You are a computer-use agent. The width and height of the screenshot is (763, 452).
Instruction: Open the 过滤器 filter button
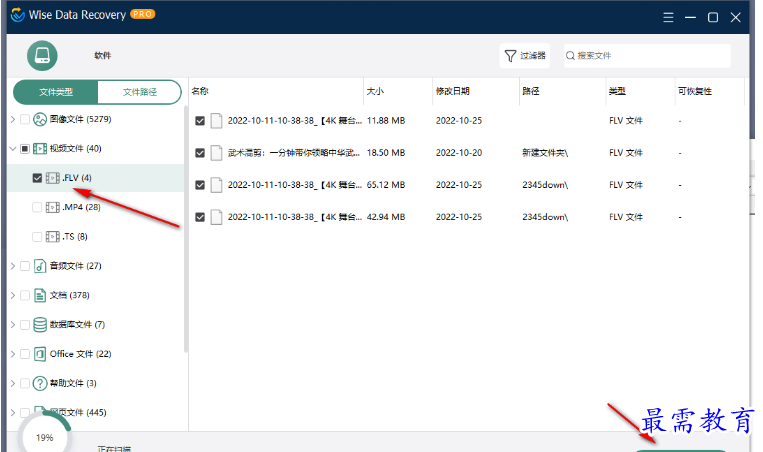click(525, 56)
